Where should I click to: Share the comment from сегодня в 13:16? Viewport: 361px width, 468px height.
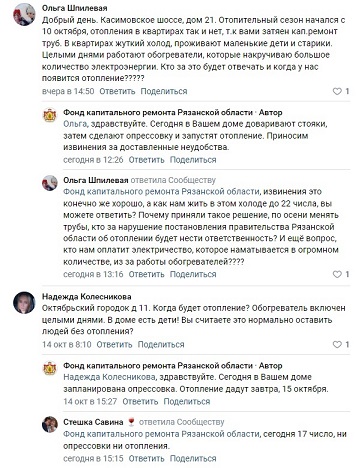tap(193, 274)
